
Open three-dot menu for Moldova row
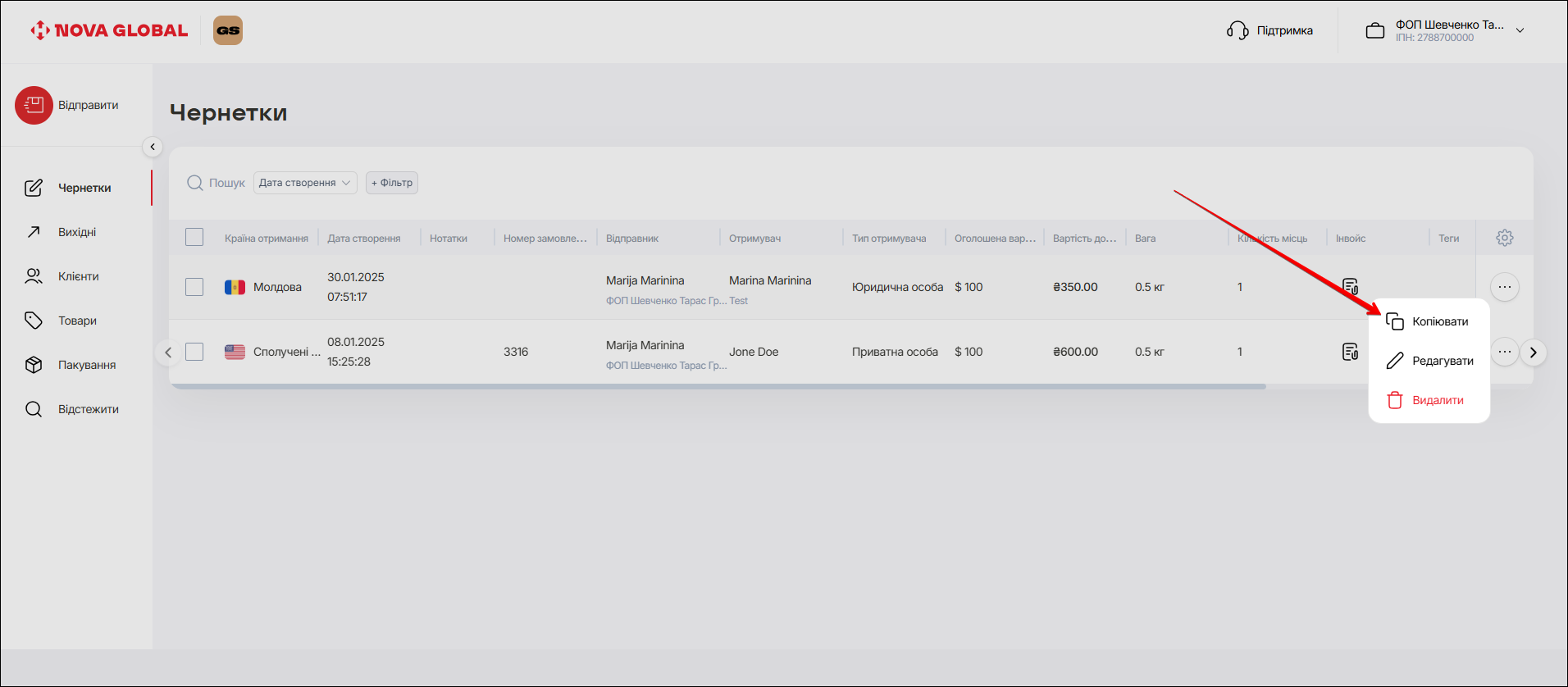[x=1504, y=287]
